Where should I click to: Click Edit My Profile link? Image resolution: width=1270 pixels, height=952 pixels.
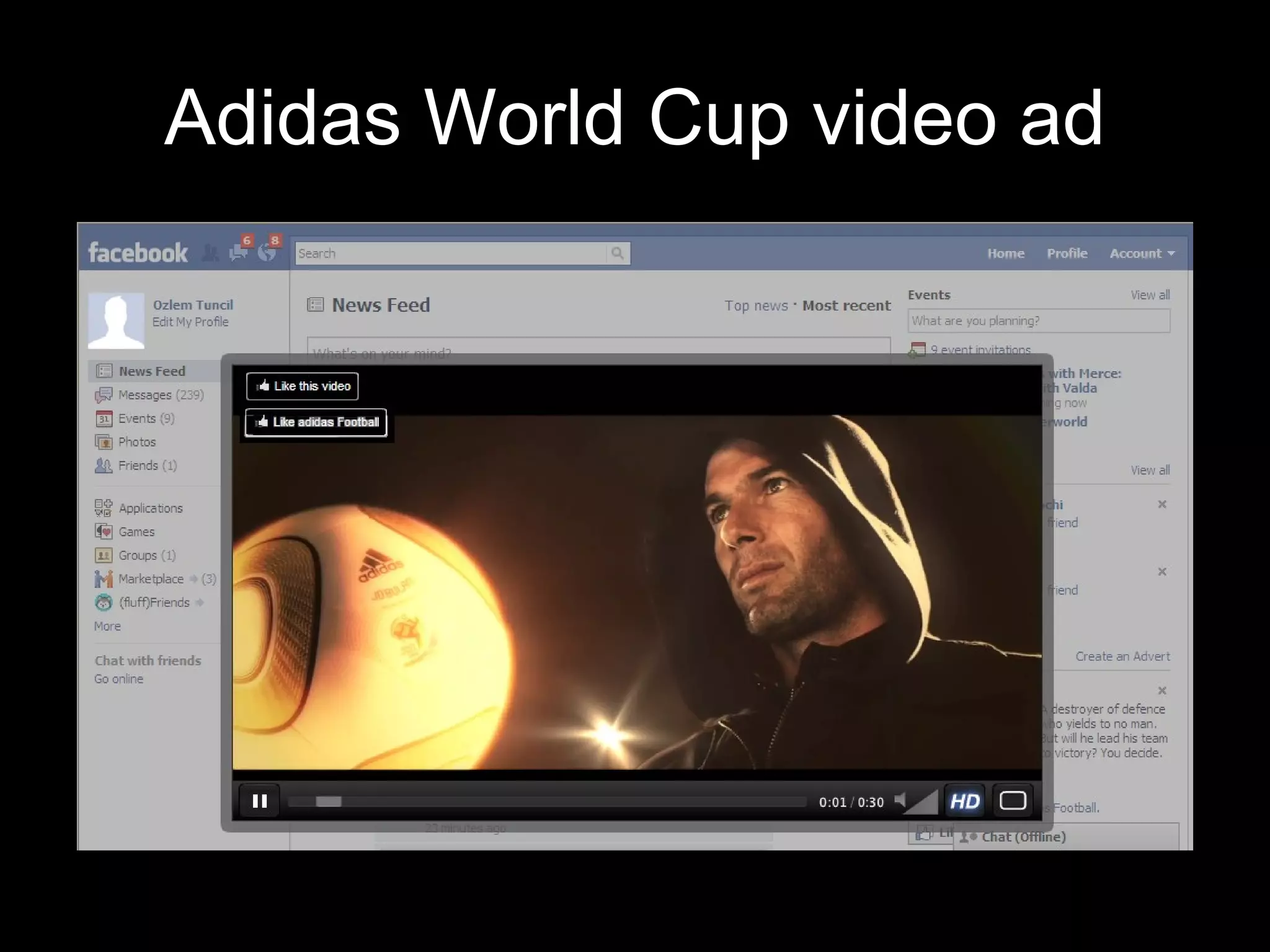tap(190, 322)
